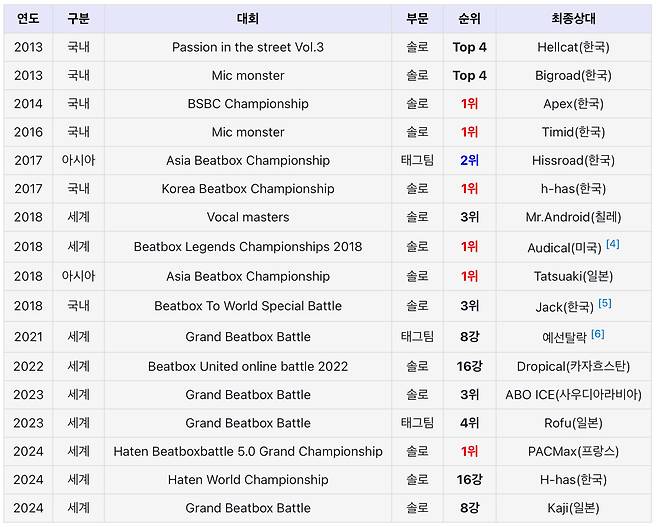Select the 부문 column header
Viewport: 658px width, 527px height.
(x=417, y=18)
